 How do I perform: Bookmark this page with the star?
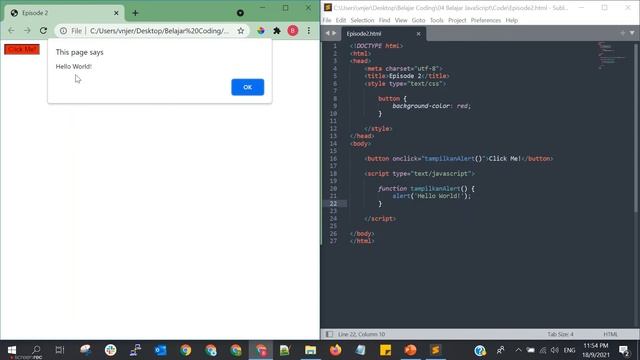pyautogui.click(x=241, y=31)
